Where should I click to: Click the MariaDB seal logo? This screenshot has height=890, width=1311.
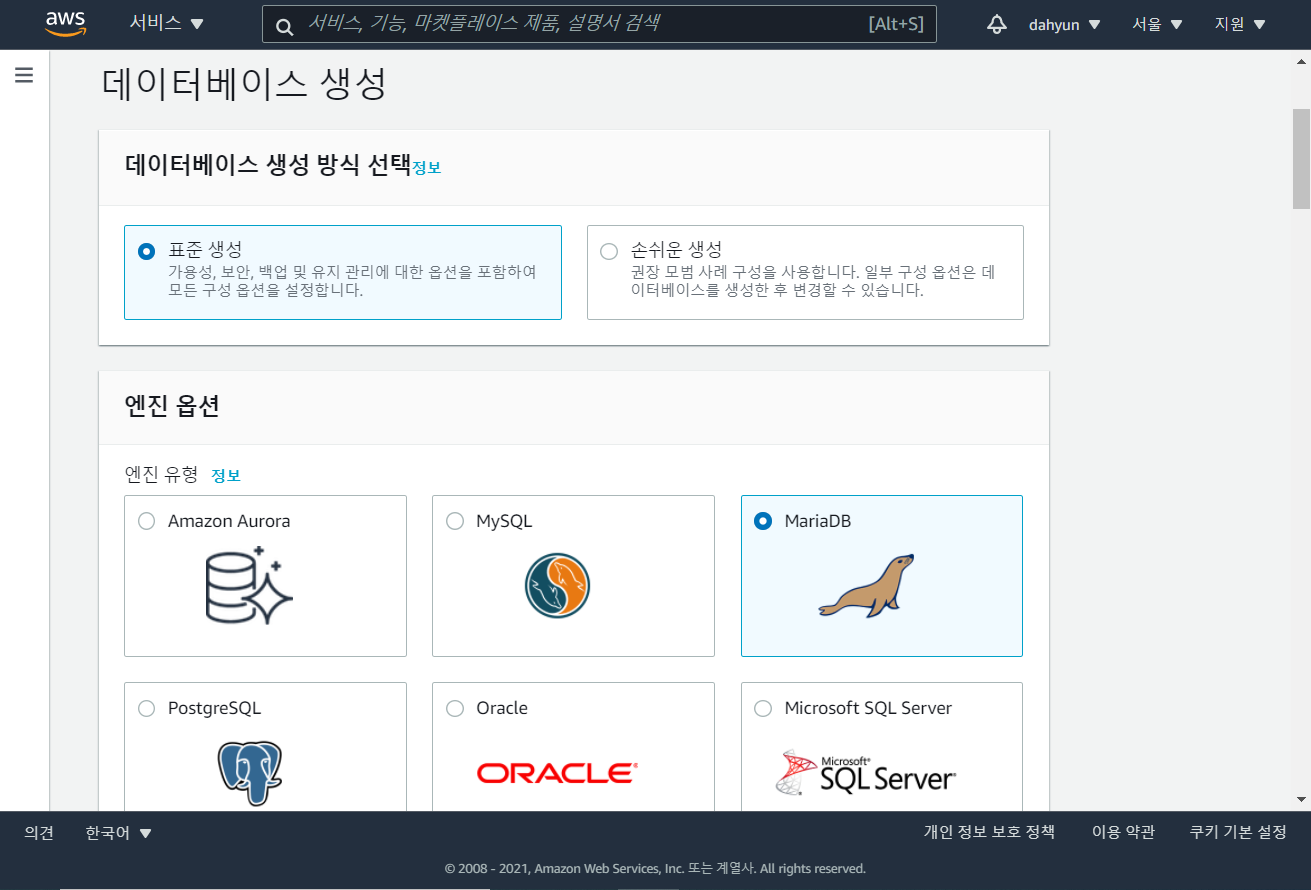867,586
